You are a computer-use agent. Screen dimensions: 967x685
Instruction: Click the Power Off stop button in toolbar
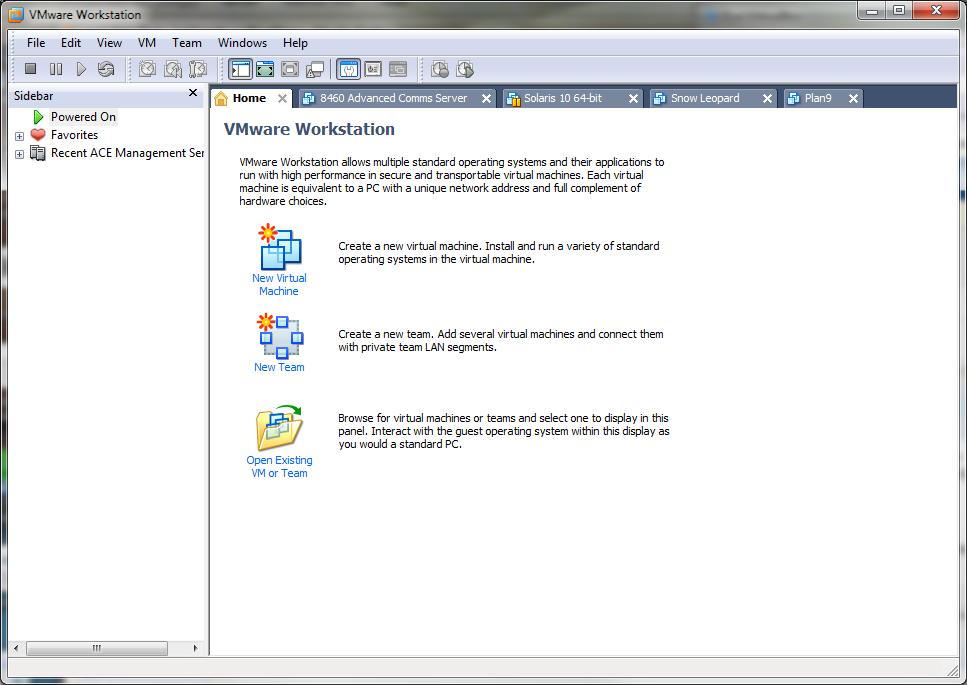[x=31, y=69]
